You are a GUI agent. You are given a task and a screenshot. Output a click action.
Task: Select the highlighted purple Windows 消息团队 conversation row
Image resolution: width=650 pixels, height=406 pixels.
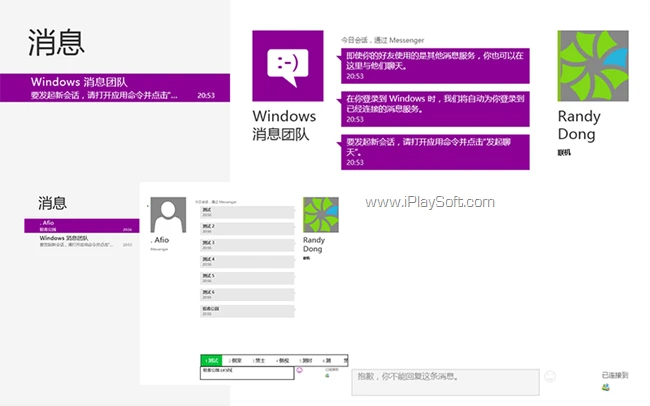point(115,88)
